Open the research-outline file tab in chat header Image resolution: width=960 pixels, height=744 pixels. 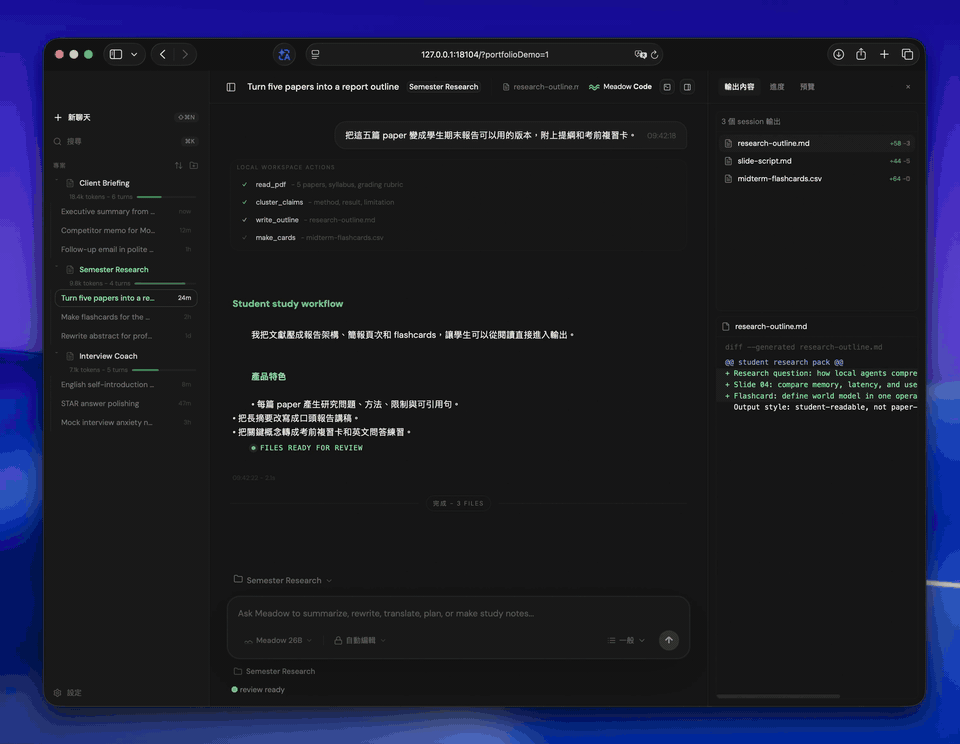pyautogui.click(x=540, y=87)
